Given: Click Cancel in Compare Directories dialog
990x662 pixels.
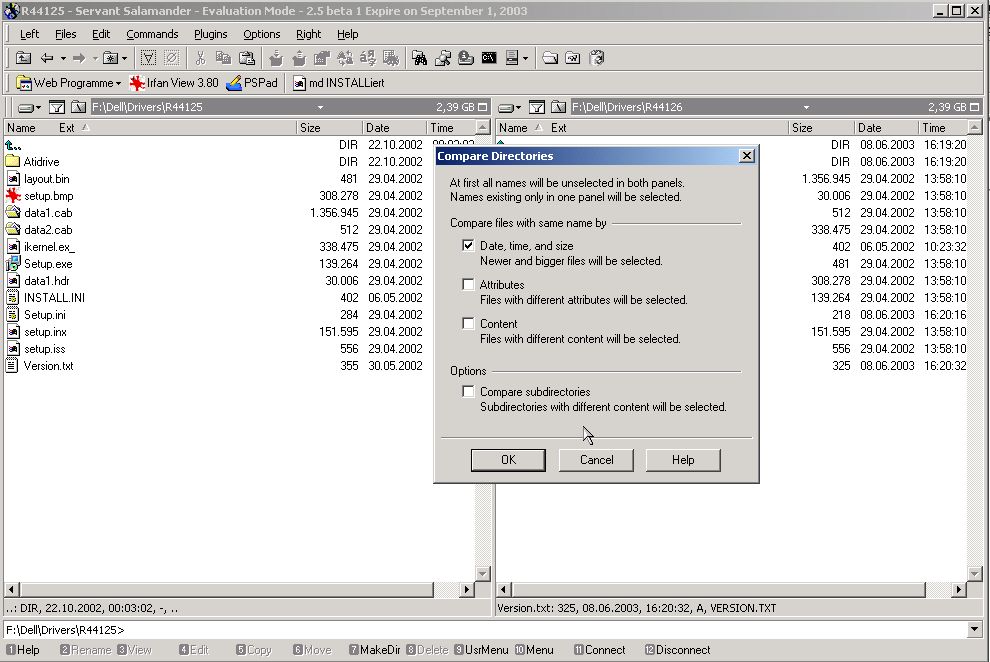Looking at the screenshot, I should (x=596, y=460).
